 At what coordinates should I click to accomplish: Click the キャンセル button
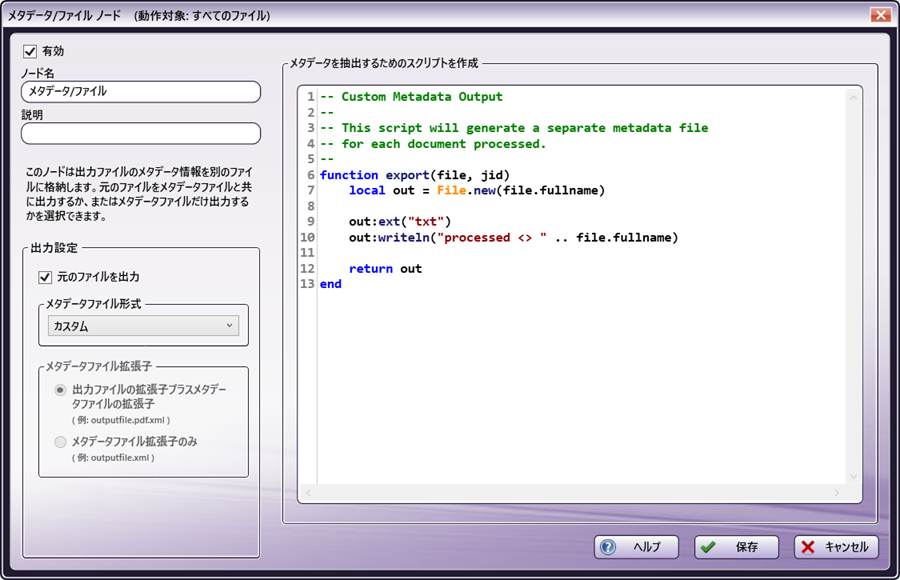pyautogui.click(x=836, y=547)
